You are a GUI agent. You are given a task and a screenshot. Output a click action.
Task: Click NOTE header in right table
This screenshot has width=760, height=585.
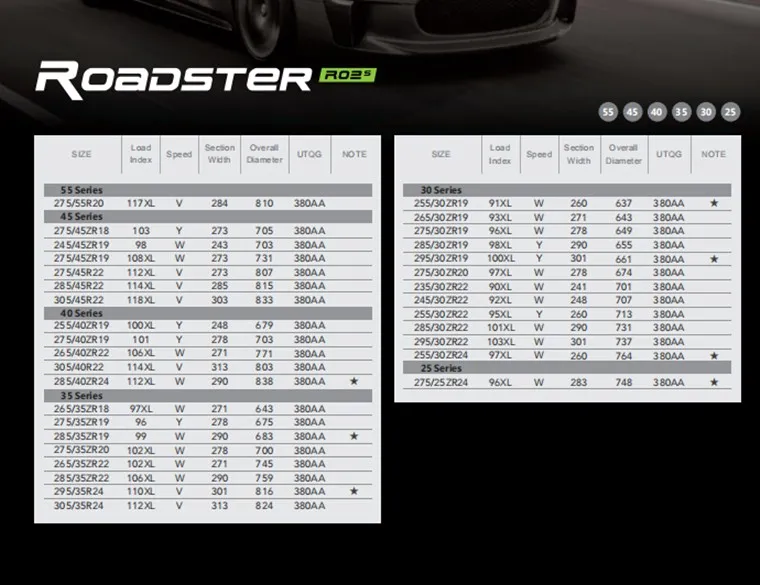pyautogui.click(x=713, y=154)
